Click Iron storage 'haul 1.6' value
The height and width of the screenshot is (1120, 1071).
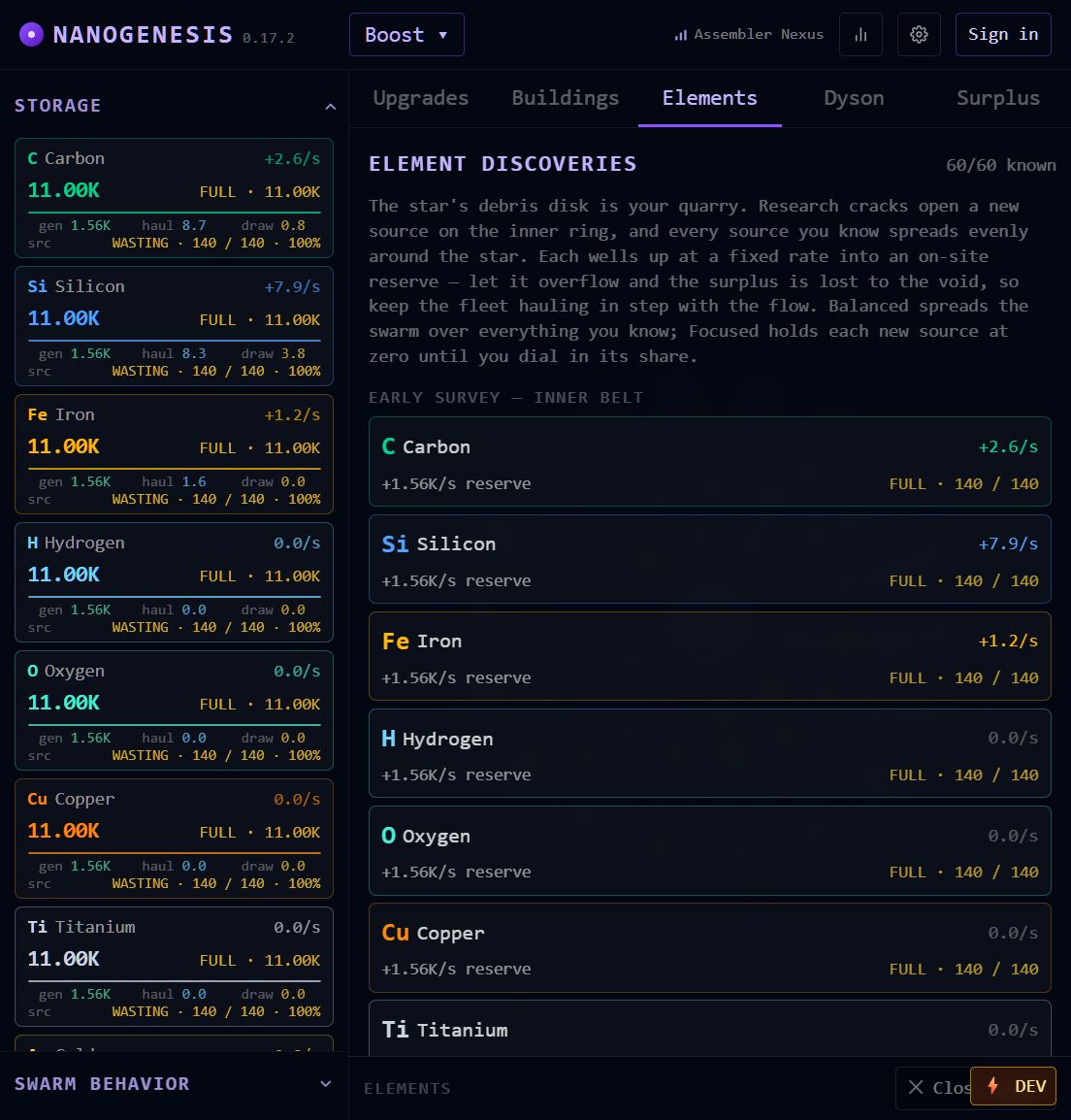(x=174, y=481)
